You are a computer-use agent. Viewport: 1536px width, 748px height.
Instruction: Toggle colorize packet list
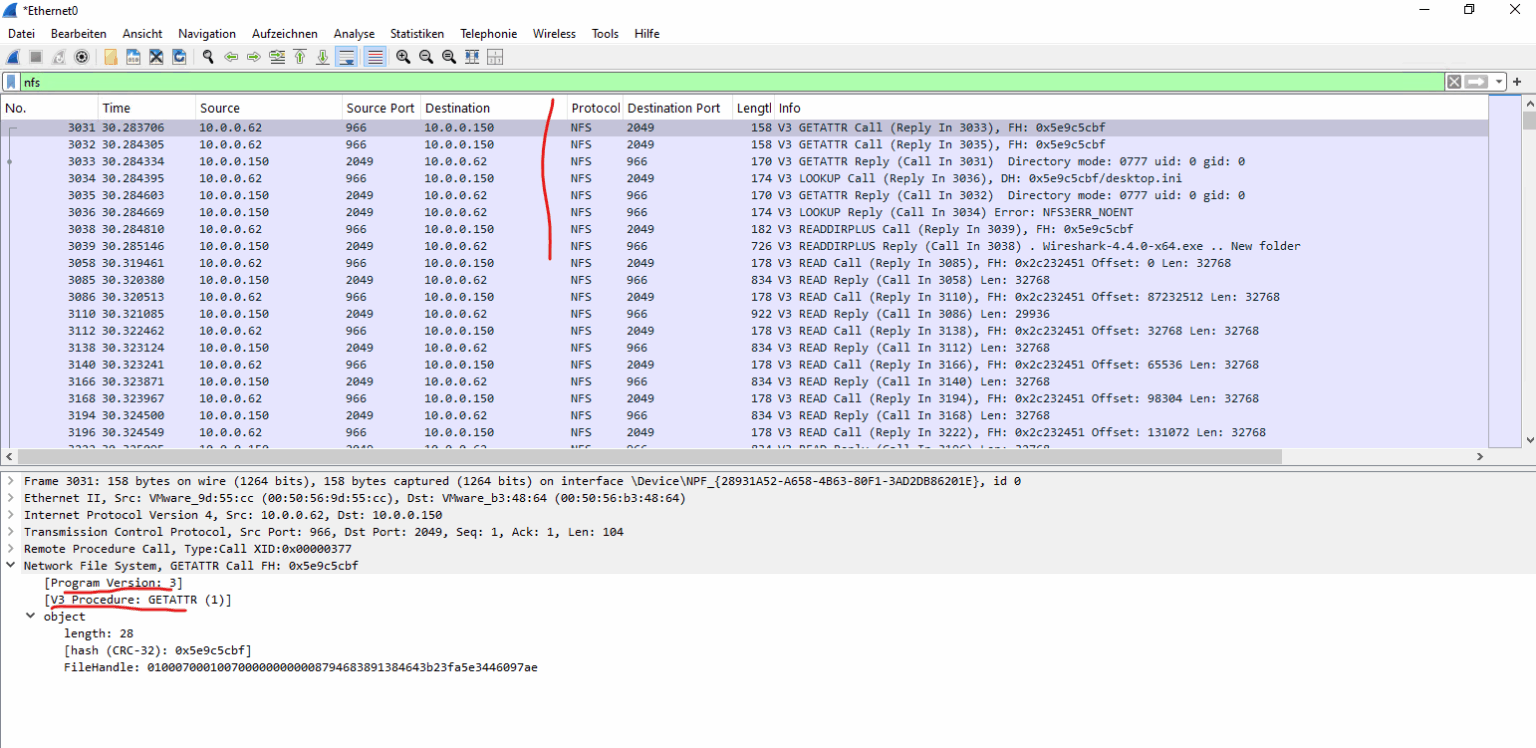[374, 57]
